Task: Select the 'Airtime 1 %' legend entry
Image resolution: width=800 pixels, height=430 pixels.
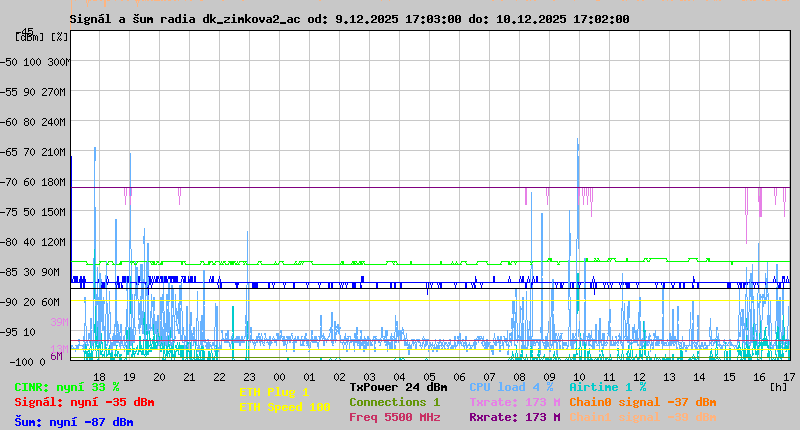Action: 608,387
